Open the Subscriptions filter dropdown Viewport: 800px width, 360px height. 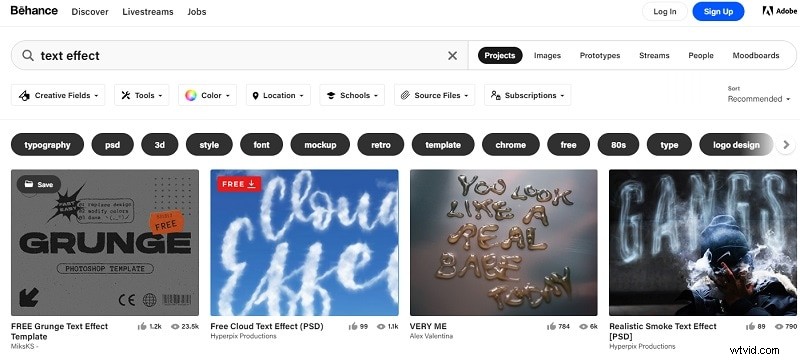tap(528, 95)
